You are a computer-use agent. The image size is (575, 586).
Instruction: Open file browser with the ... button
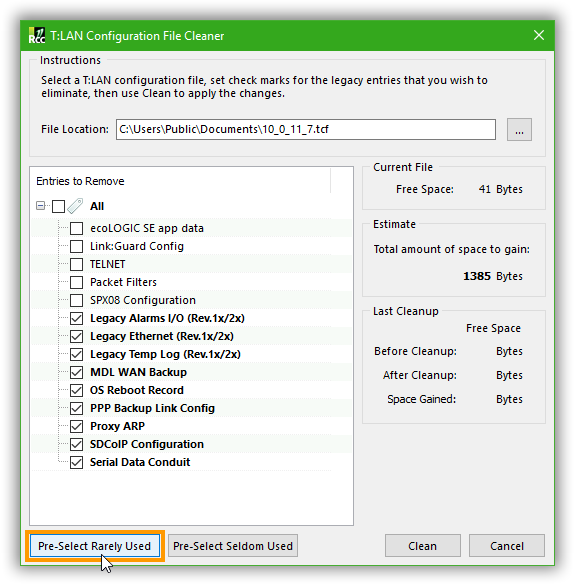pyautogui.click(x=519, y=130)
